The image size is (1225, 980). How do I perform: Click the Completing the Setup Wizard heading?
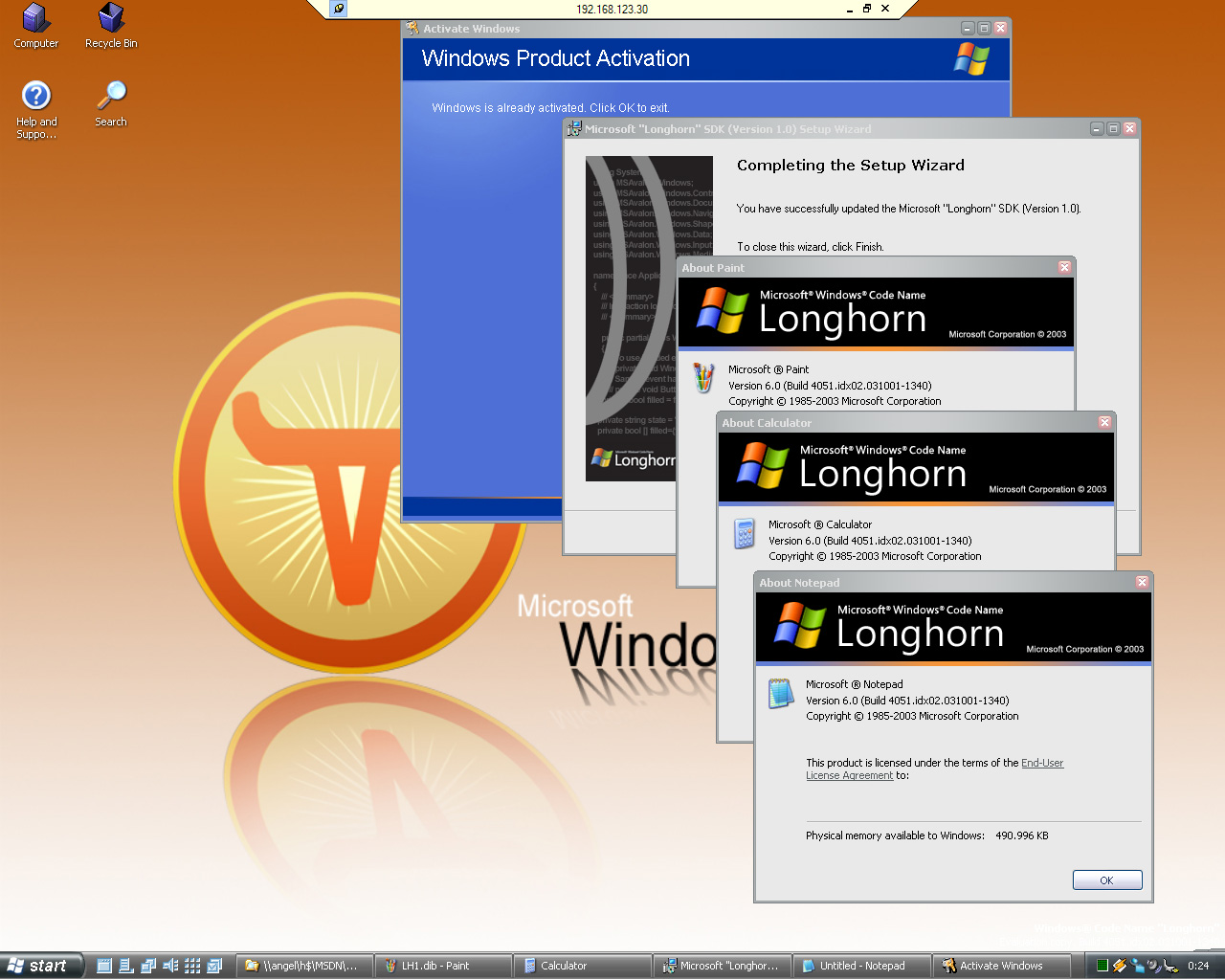pos(851,165)
